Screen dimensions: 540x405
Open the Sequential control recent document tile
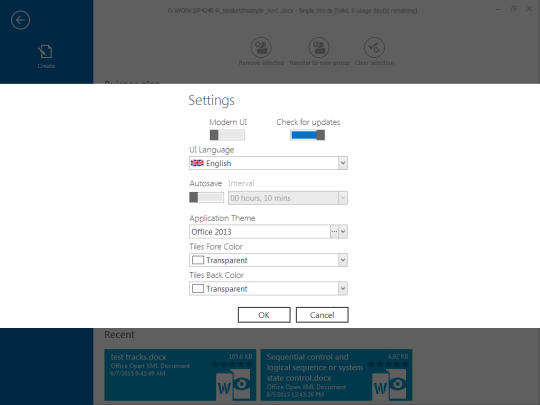coord(336,375)
